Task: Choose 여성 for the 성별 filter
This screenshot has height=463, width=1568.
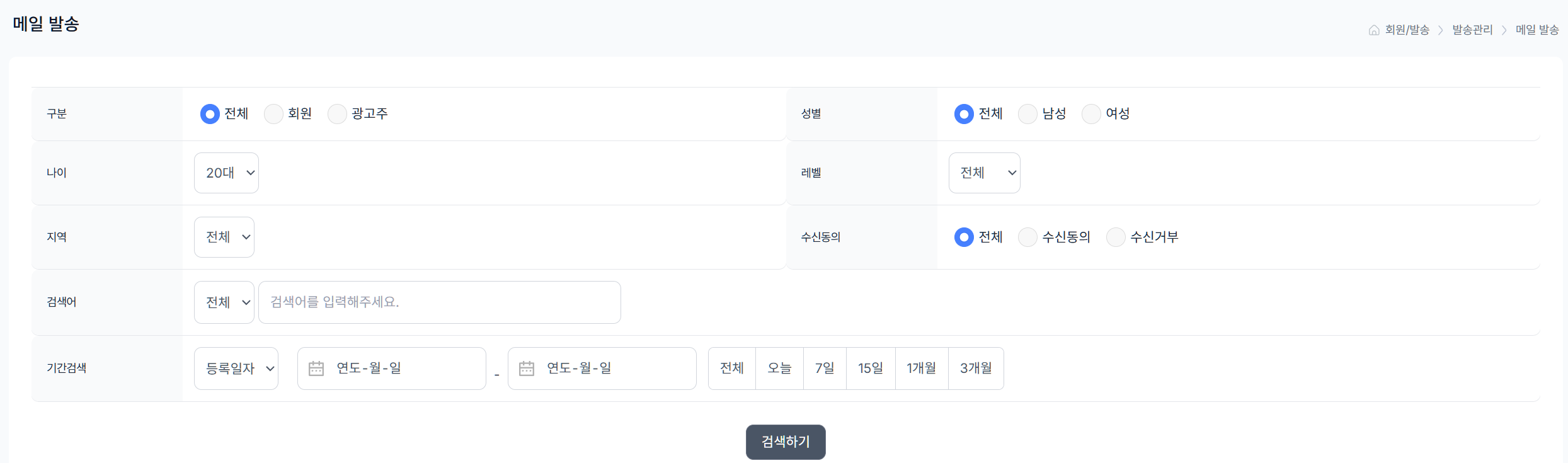Action: point(1091,114)
